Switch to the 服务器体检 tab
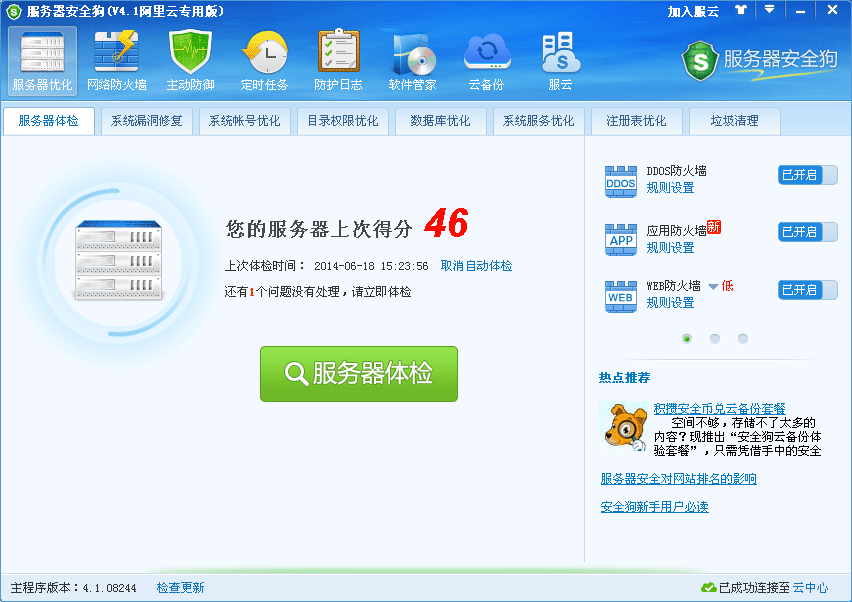Image resolution: width=852 pixels, height=602 pixels. click(x=48, y=121)
